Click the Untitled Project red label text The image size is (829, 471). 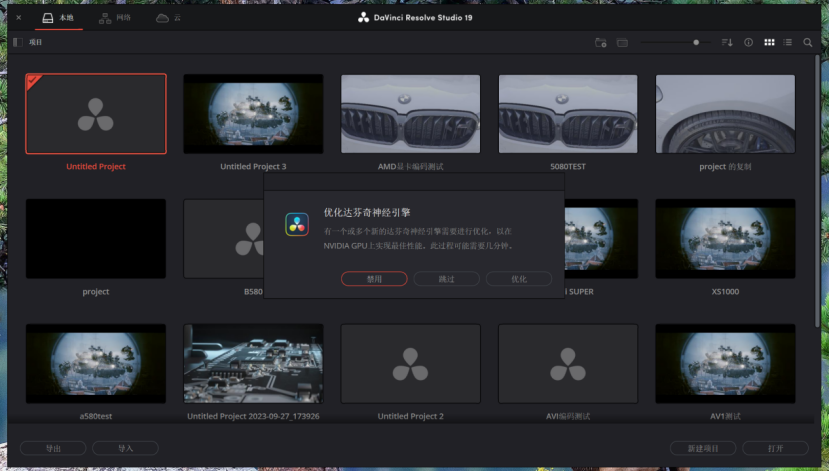pyautogui.click(x=96, y=167)
